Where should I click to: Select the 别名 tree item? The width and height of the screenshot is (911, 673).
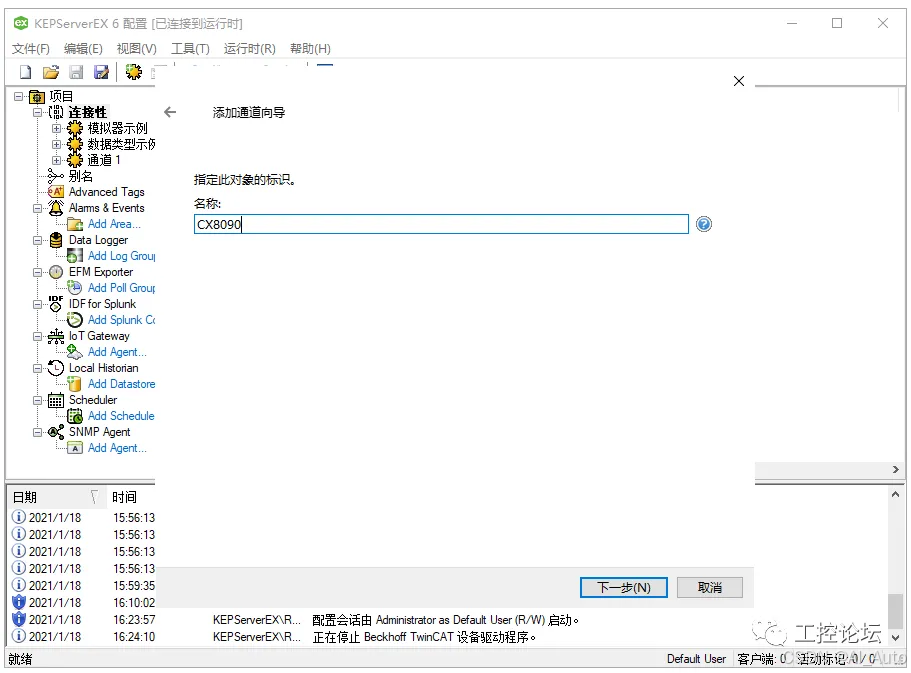click(x=80, y=176)
